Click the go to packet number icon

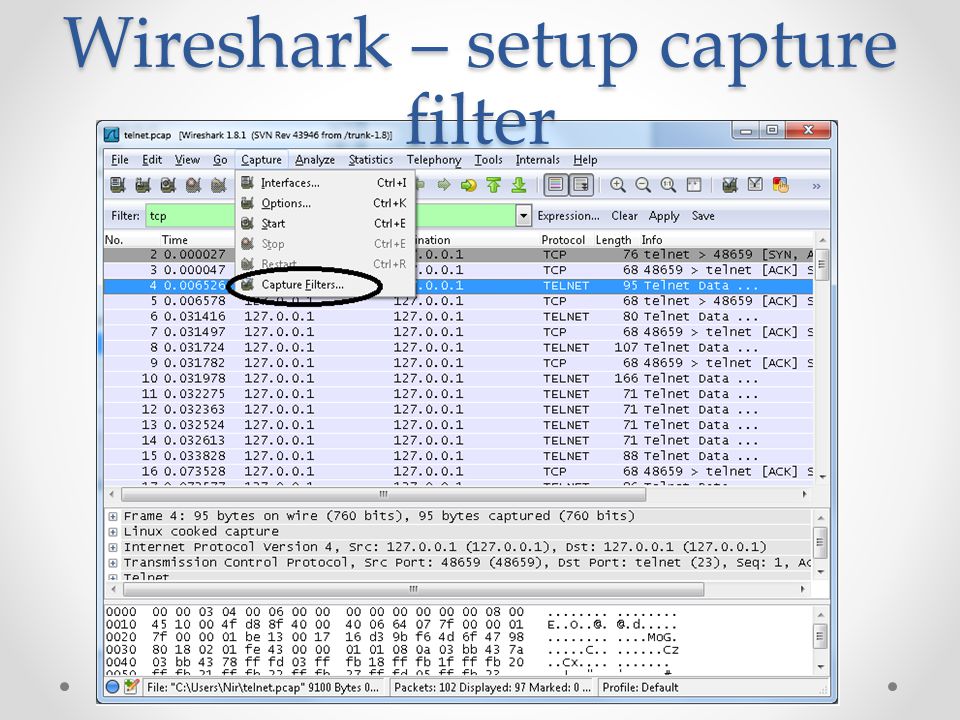[x=468, y=184]
